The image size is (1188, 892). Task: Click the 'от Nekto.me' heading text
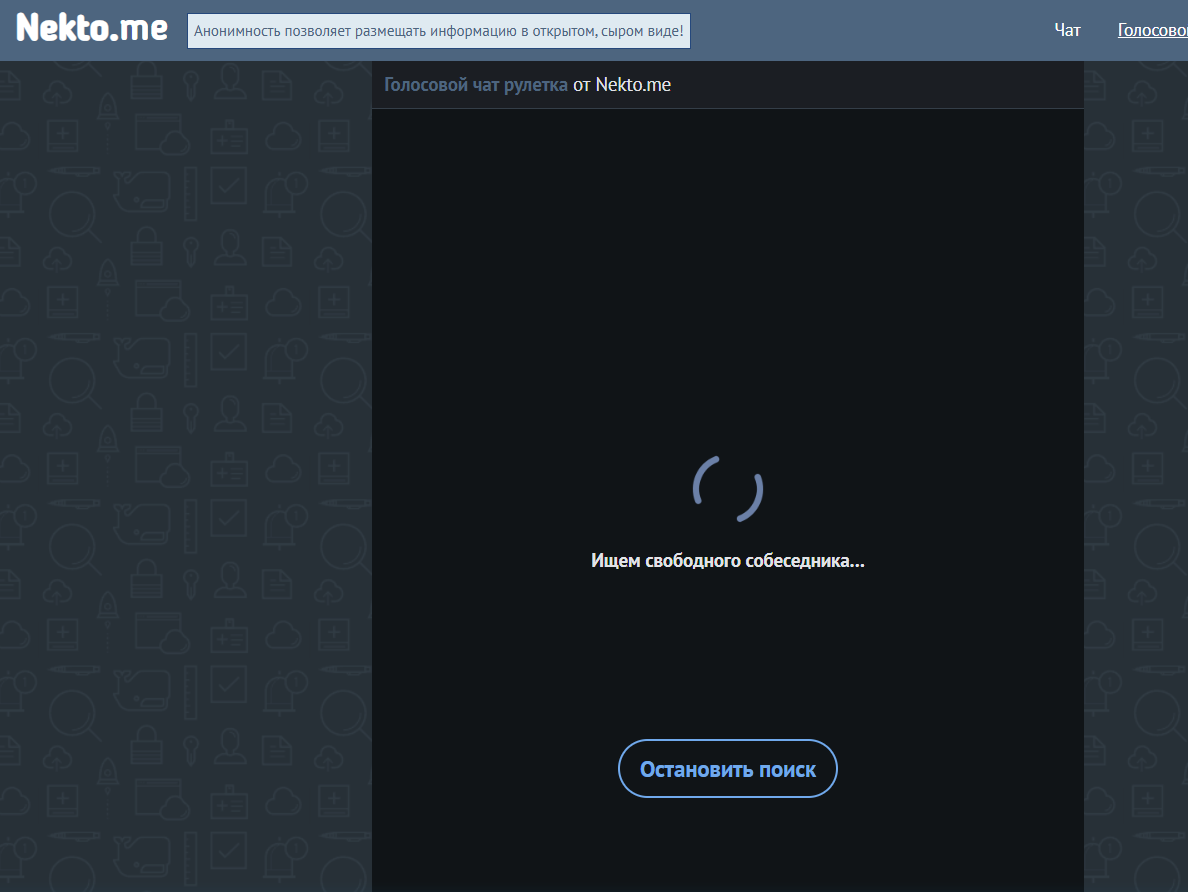pos(622,85)
